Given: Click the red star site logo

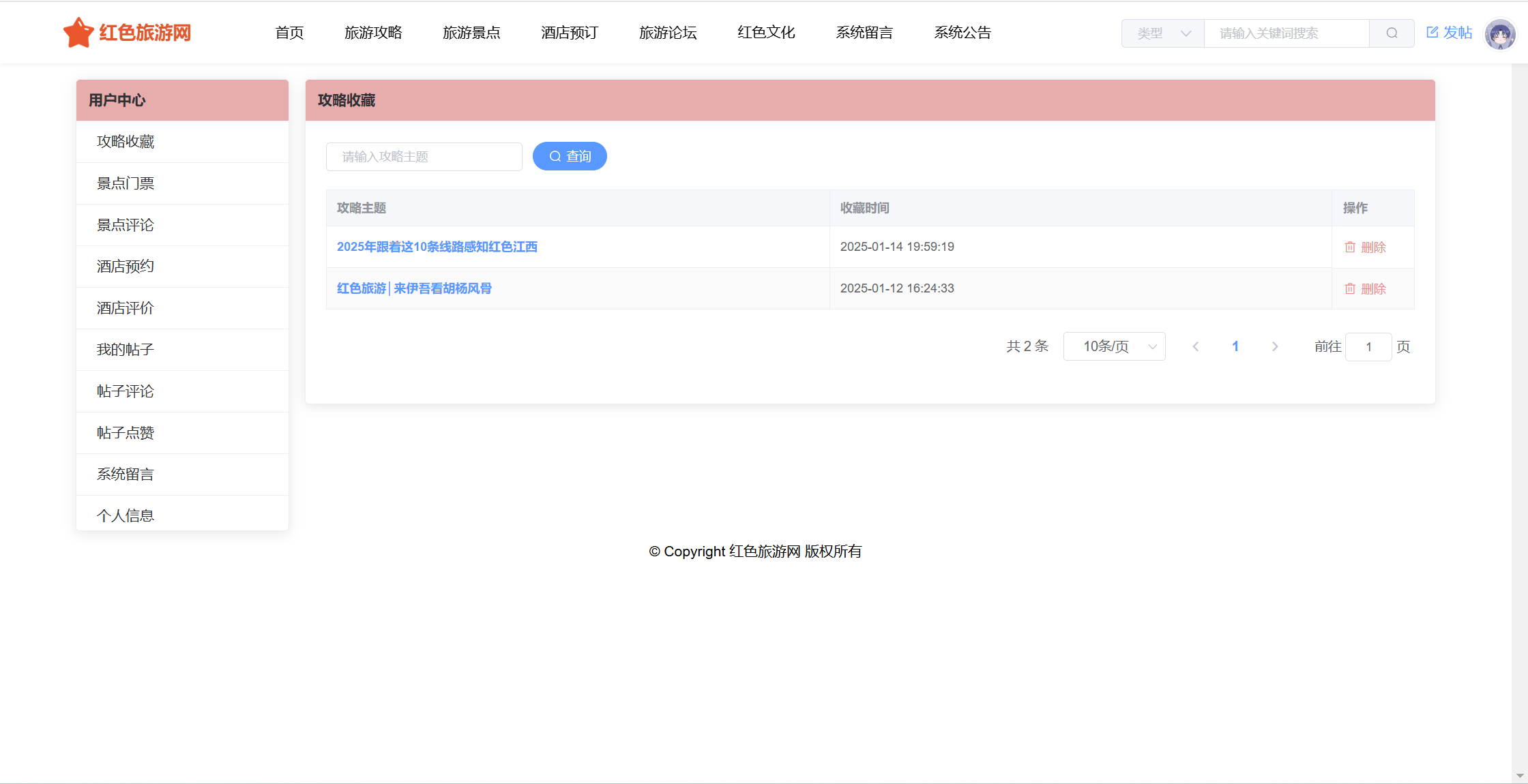Looking at the screenshot, I should [x=78, y=33].
